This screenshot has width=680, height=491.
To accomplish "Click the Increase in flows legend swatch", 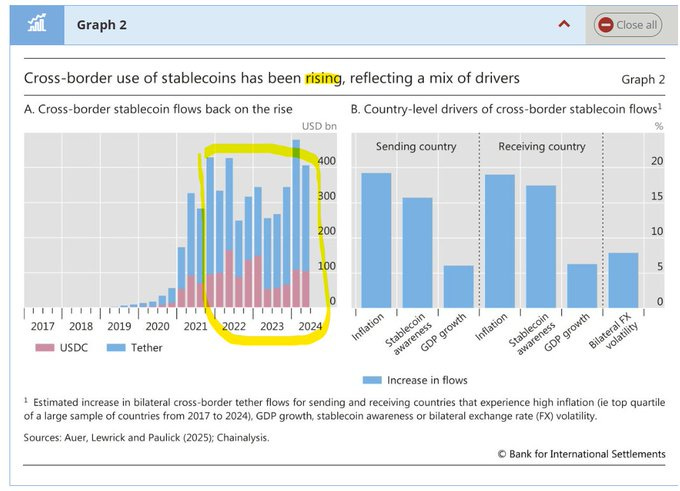I will [x=372, y=380].
